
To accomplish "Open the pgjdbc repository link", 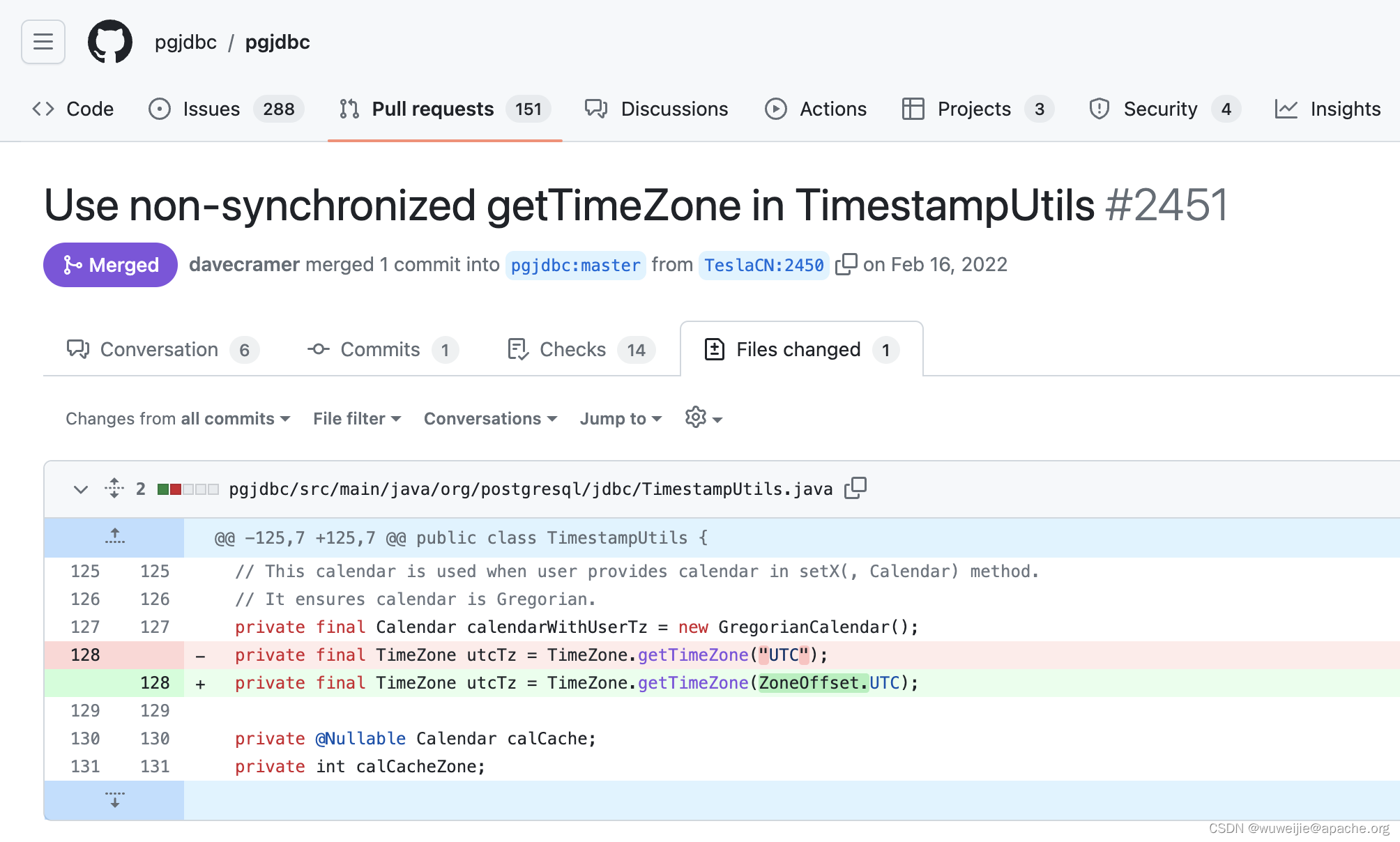I will (x=277, y=42).
